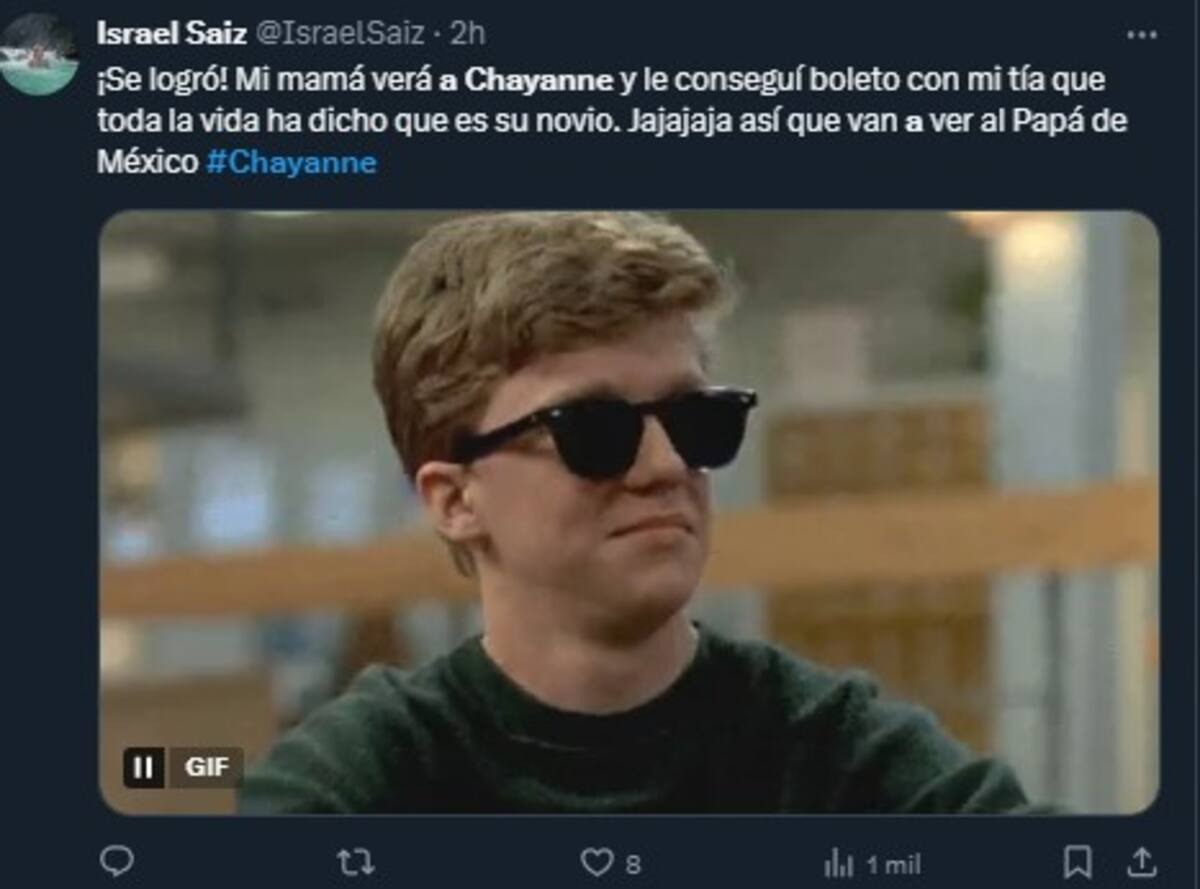Open the Israel Saiz display name link
The height and width of the screenshot is (889, 1200).
pyautogui.click(x=171, y=33)
